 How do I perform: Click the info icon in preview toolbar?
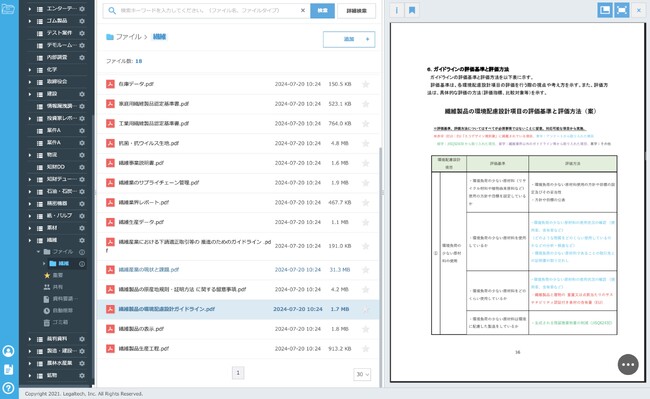click(397, 10)
